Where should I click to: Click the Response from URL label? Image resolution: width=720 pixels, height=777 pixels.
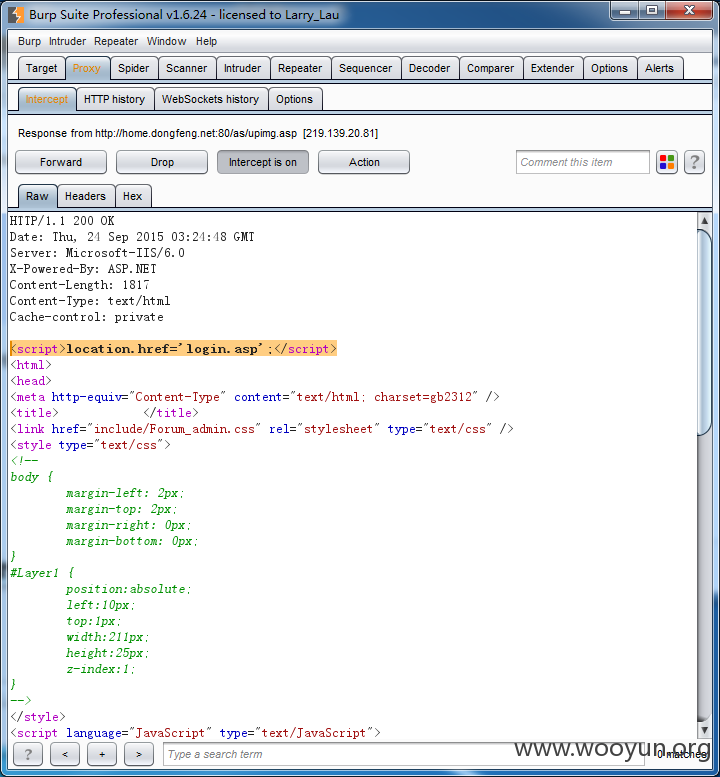coord(198,133)
